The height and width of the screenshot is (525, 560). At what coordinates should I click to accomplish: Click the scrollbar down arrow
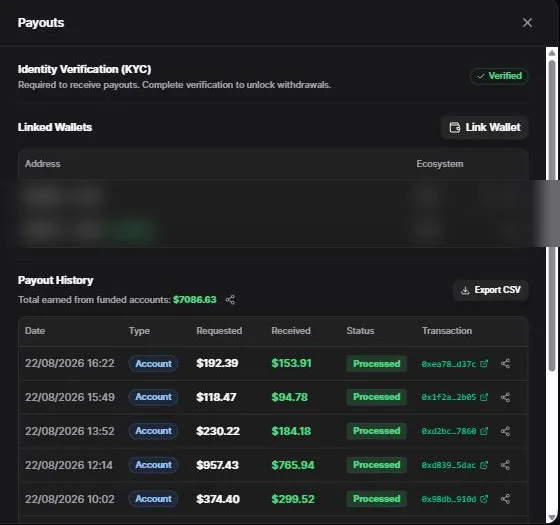[552, 518]
